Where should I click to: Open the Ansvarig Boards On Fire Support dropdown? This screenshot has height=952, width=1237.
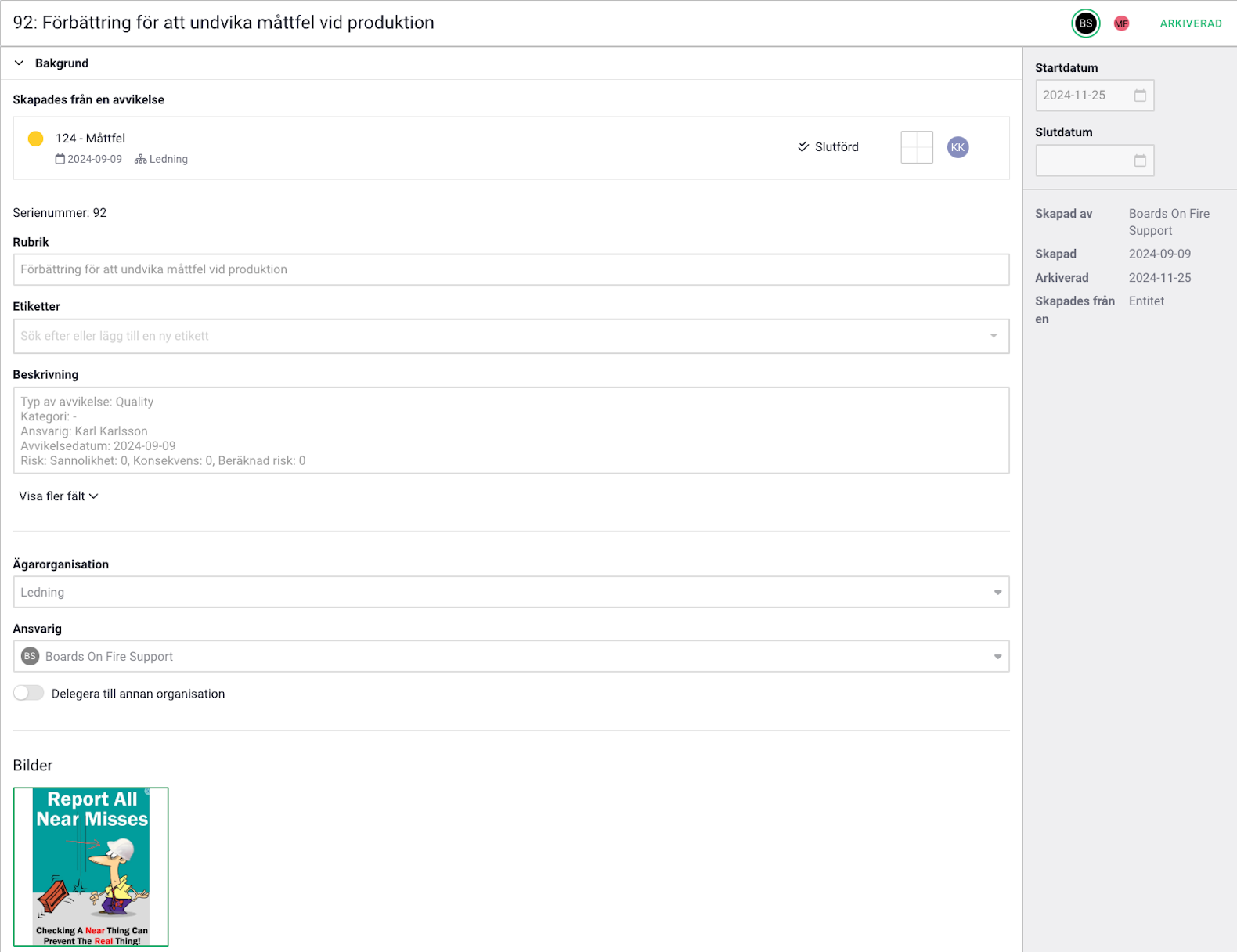point(997,657)
